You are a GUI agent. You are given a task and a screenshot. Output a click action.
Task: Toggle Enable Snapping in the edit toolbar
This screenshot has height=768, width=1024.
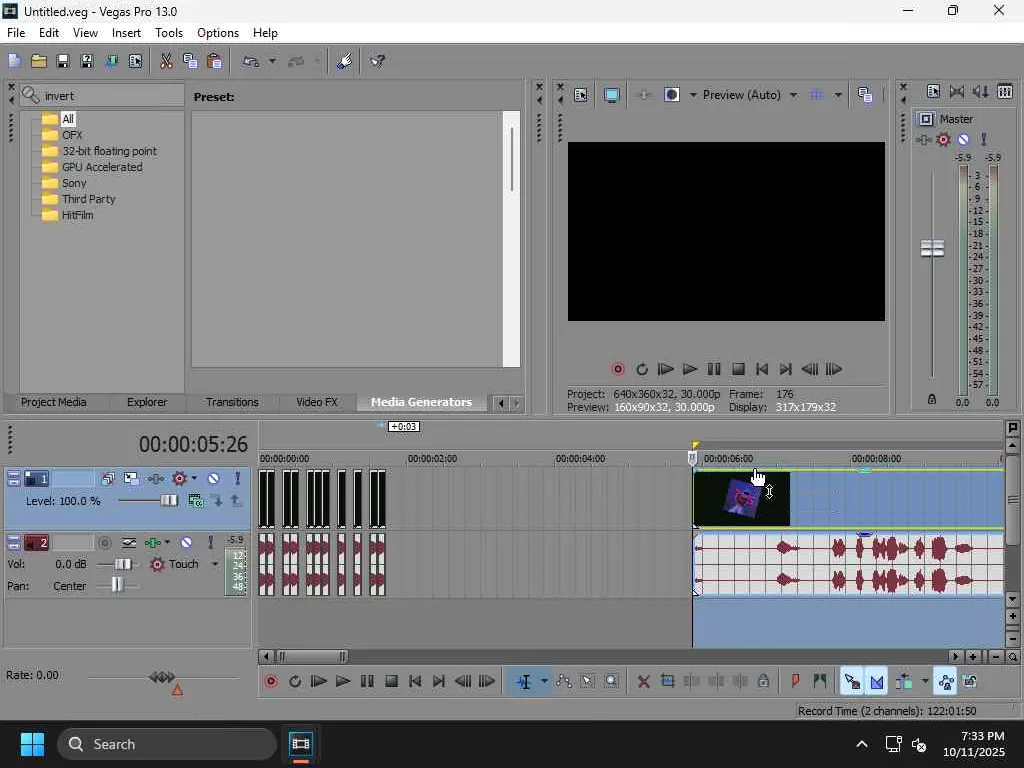pos(852,681)
